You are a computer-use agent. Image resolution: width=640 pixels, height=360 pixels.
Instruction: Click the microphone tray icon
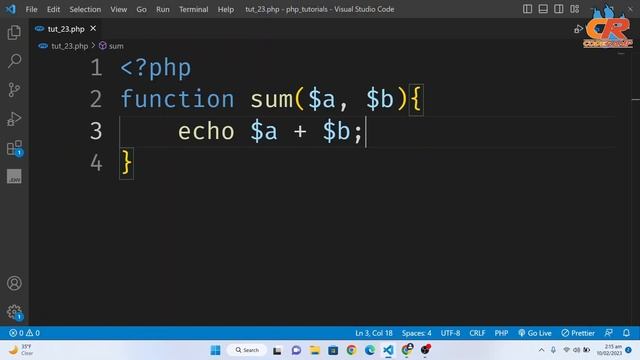(553, 350)
